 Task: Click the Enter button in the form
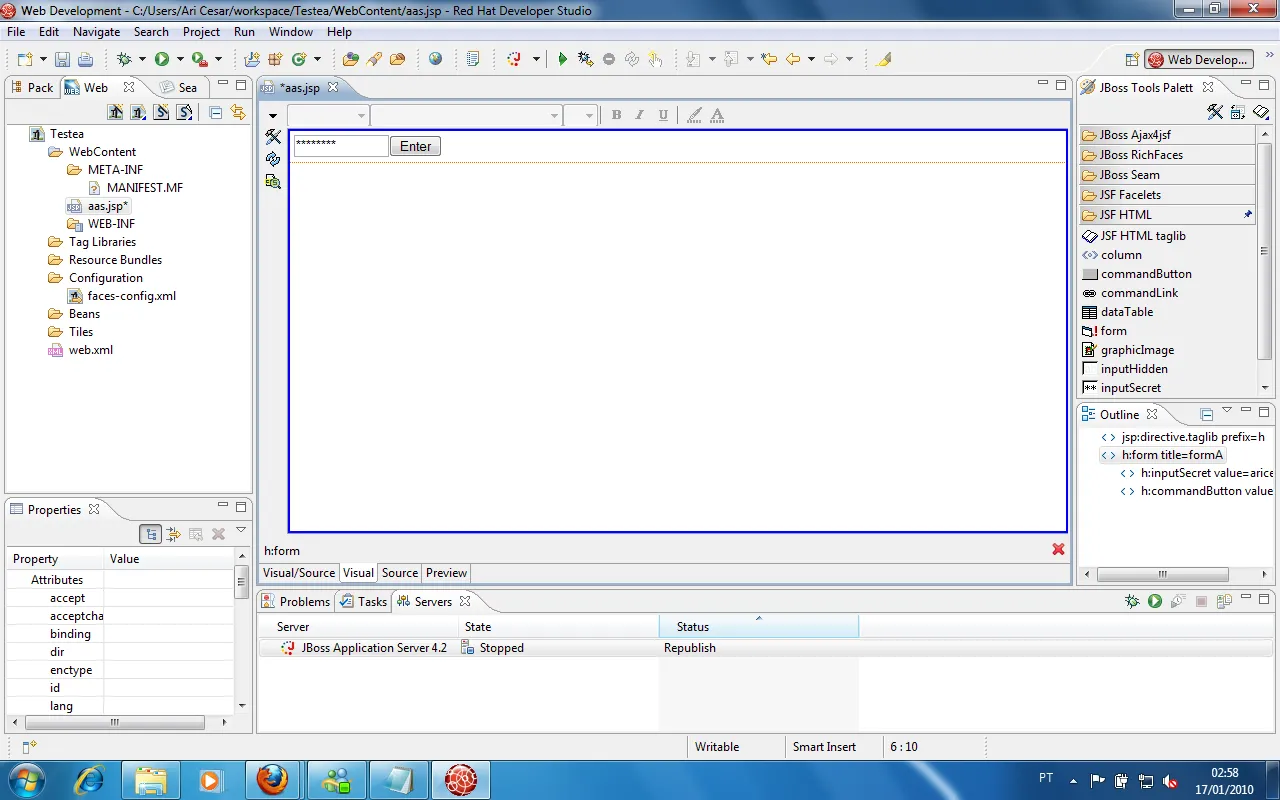[x=415, y=146]
